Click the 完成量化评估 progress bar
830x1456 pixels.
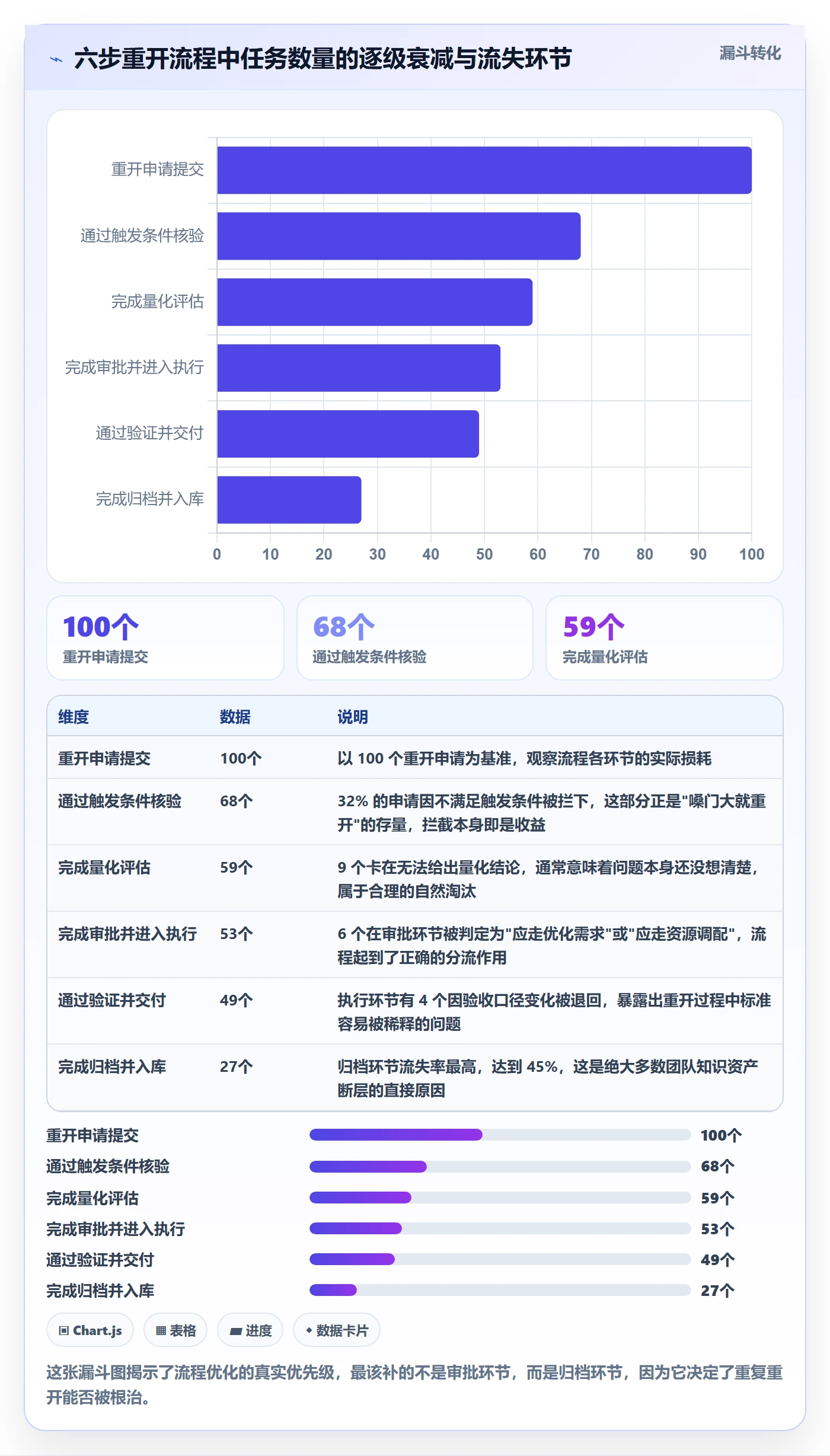pos(500,1198)
